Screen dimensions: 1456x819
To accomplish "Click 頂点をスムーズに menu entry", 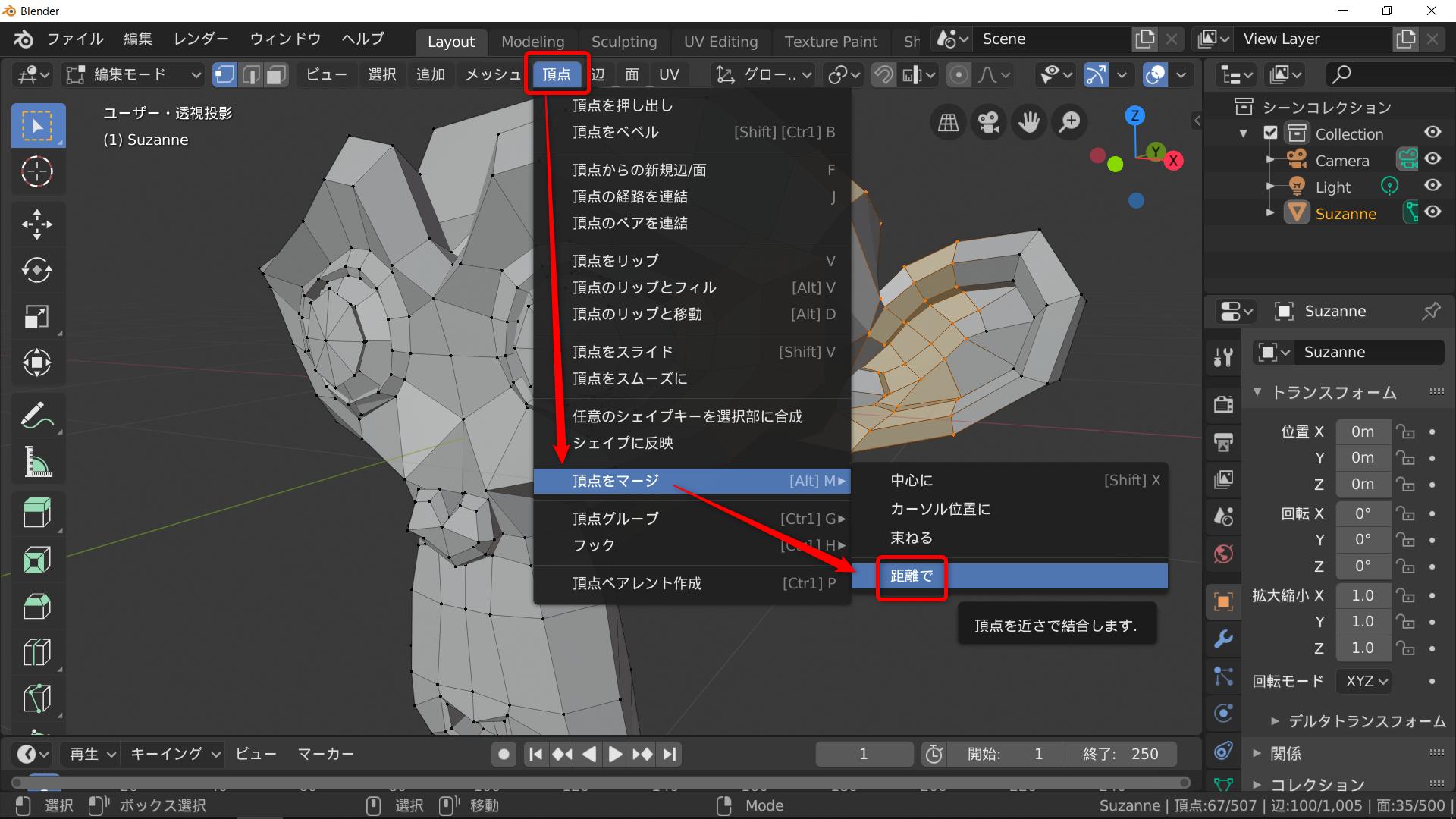I will tap(629, 378).
